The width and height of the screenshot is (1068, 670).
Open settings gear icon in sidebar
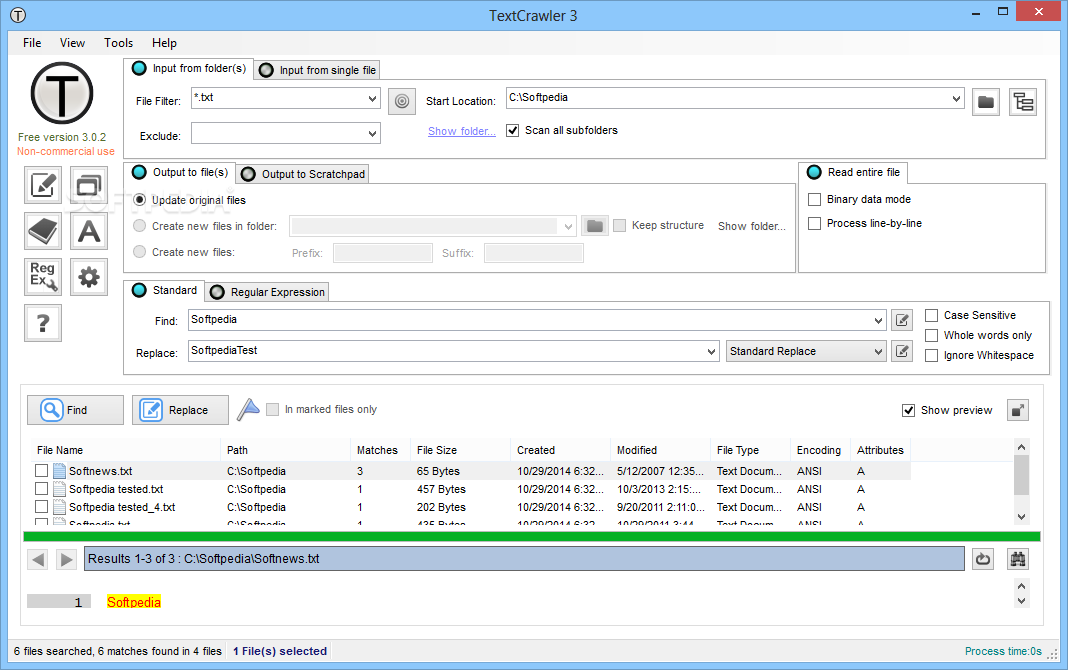(89, 276)
